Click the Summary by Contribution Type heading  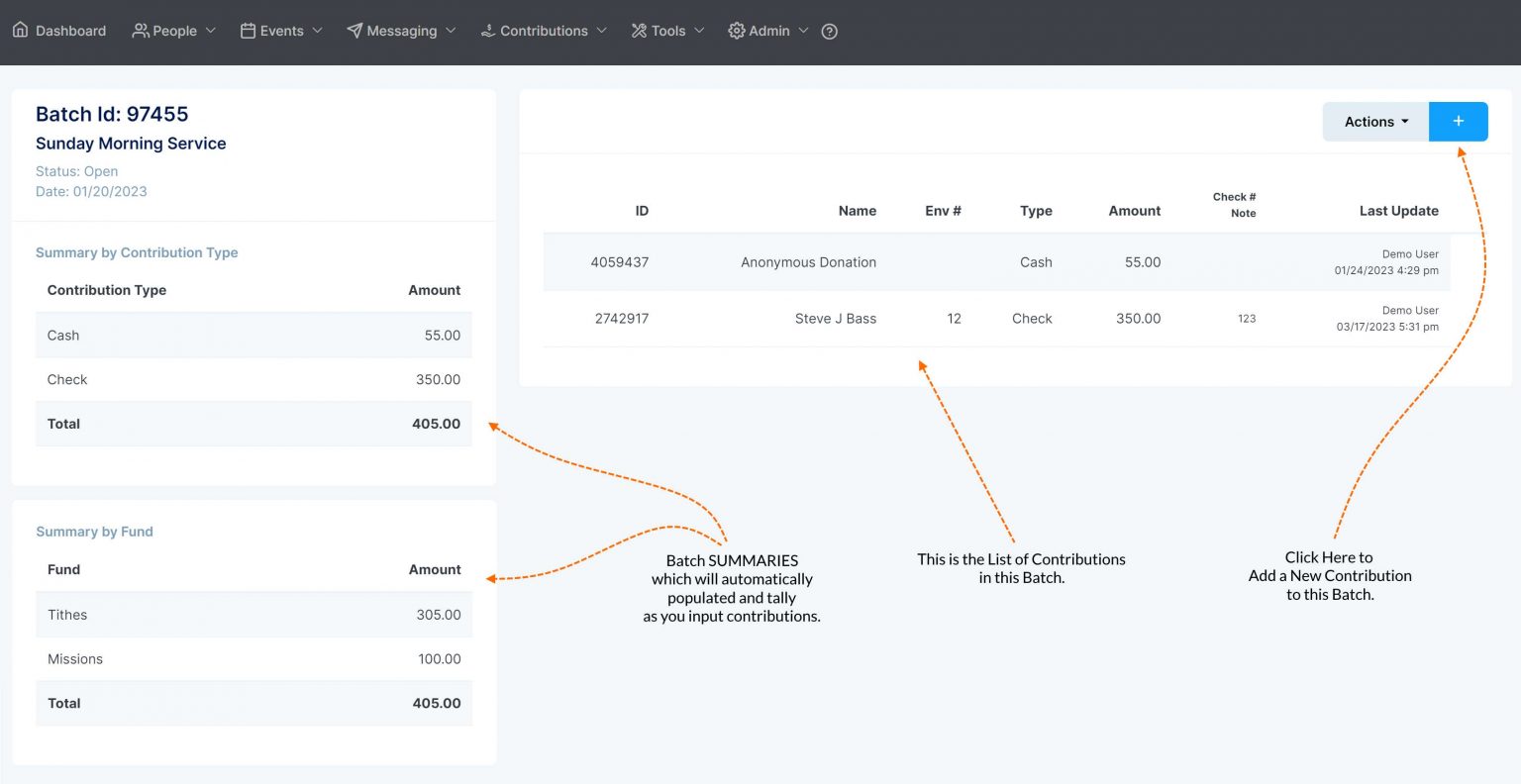tap(137, 252)
